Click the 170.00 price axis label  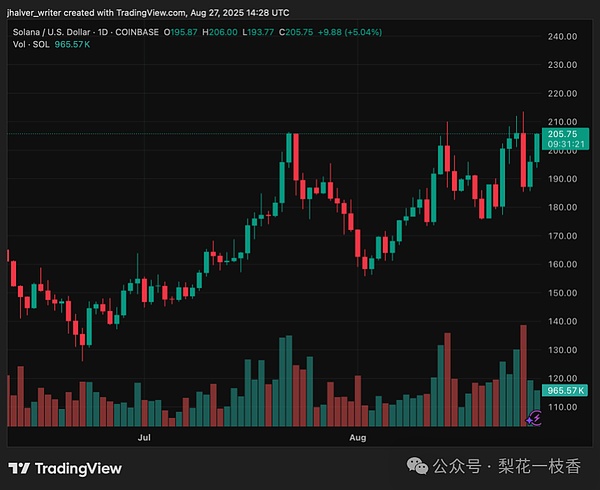pos(562,236)
